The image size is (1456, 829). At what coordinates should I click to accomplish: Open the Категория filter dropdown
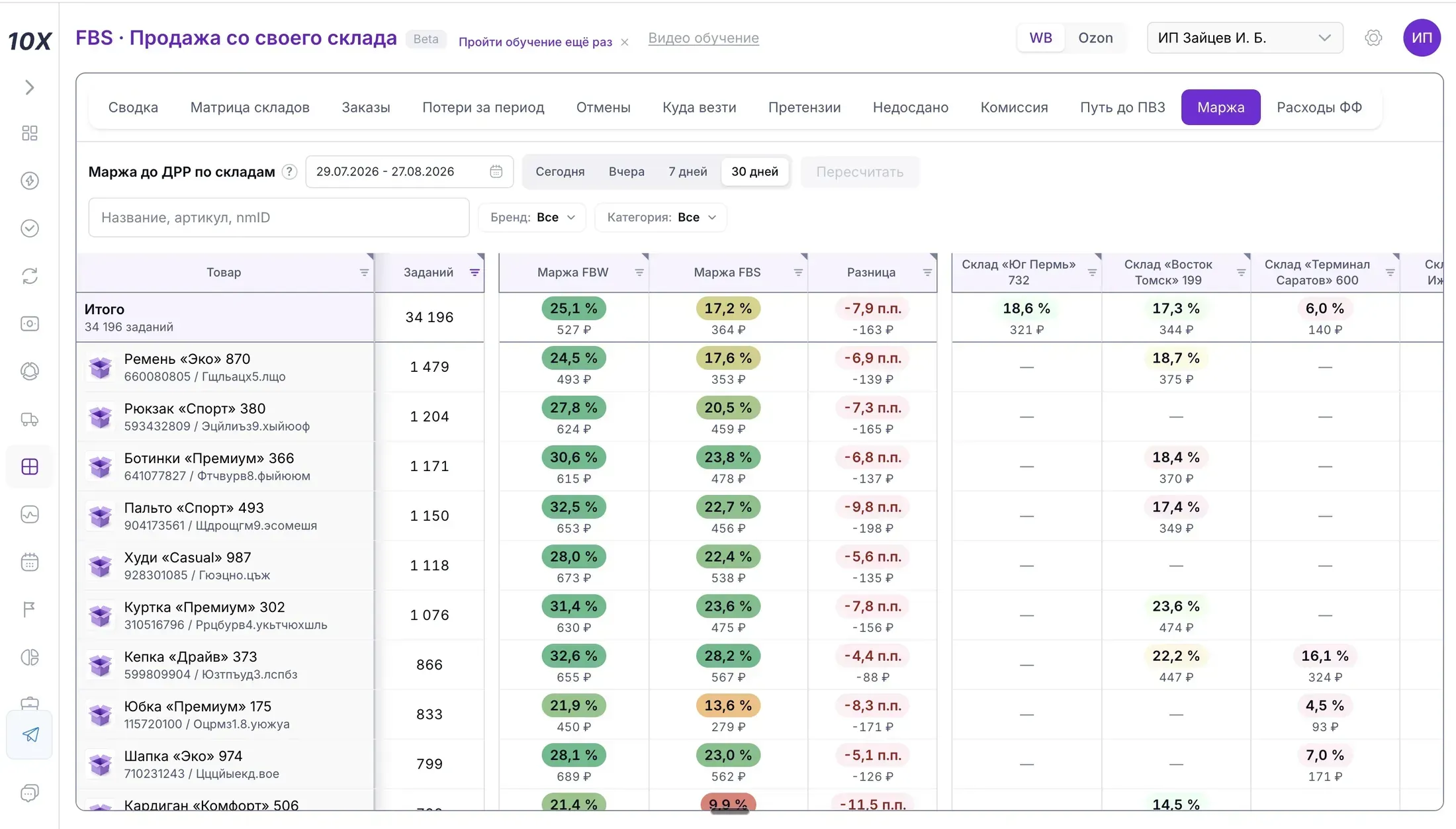[x=660, y=217]
